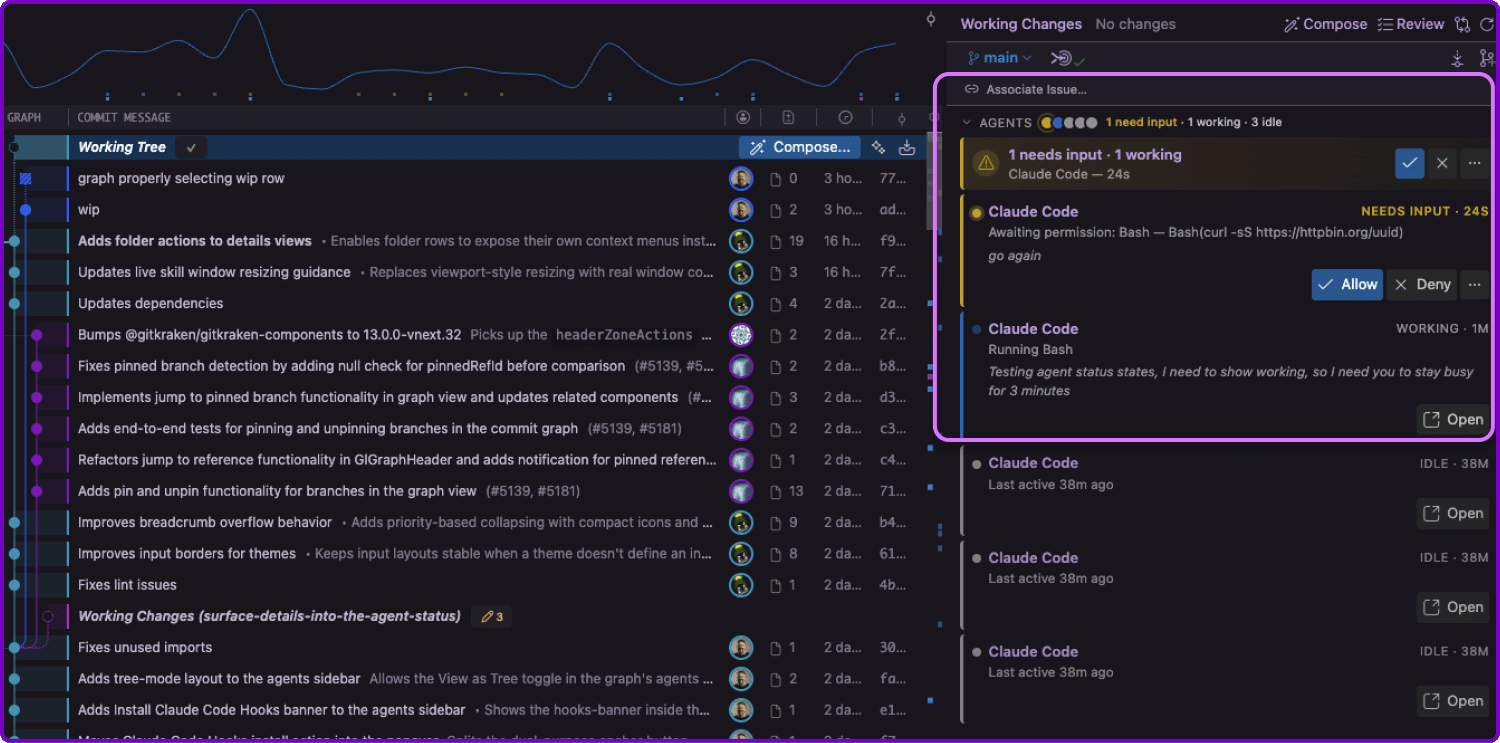Approve via checkmark in the needs-input banner
This screenshot has width=1500, height=743.
coord(1410,163)
